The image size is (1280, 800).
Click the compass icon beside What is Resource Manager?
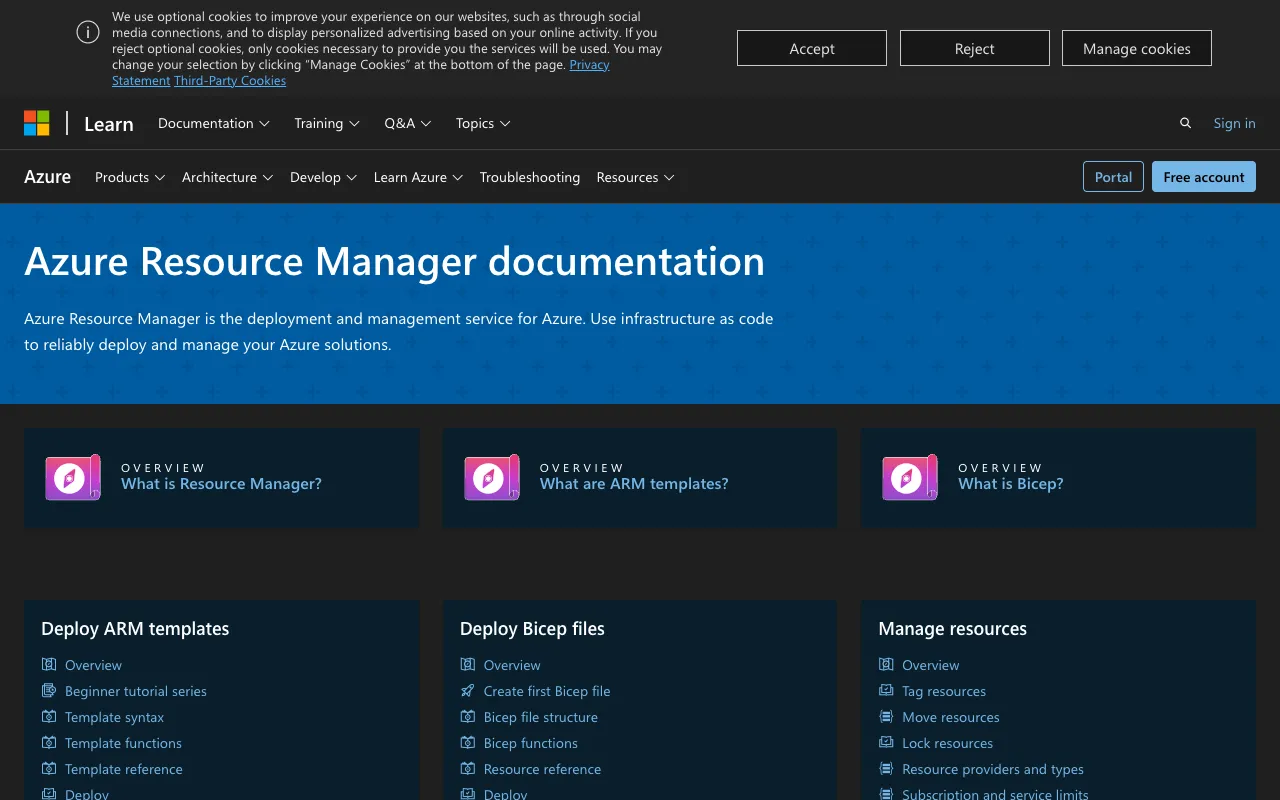[x=72, y=477]
